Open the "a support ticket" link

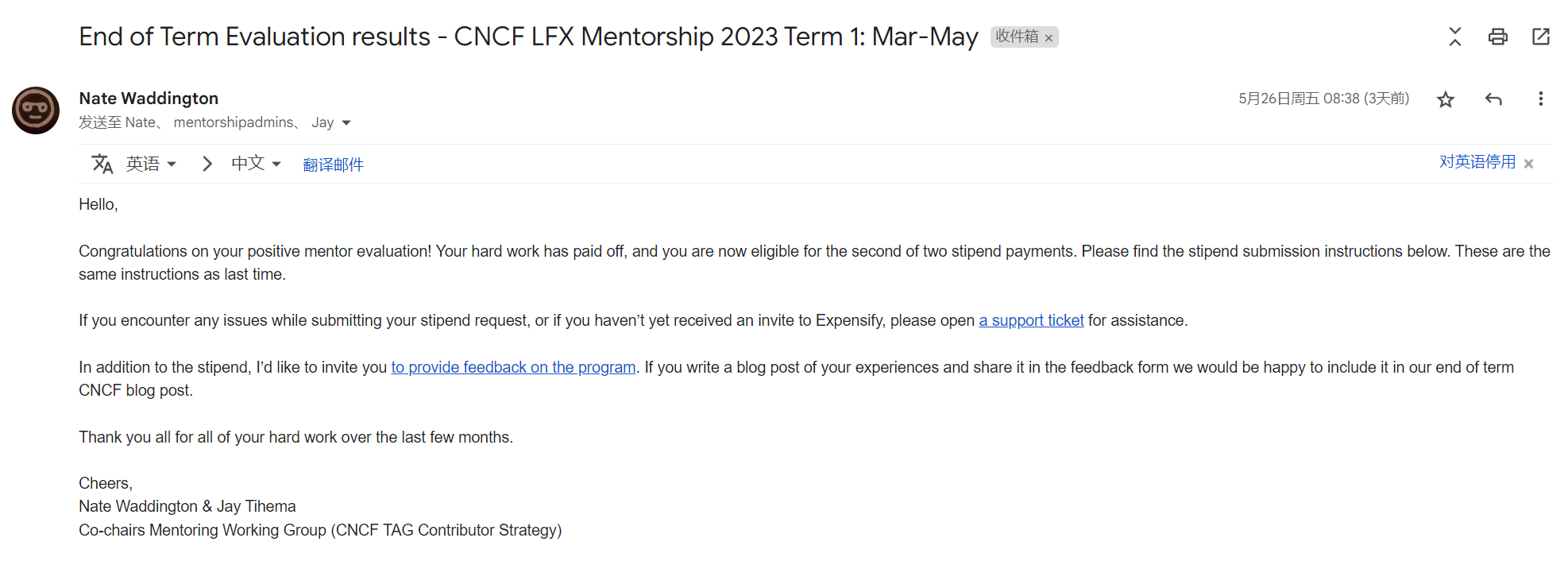click(x=1031, y=320)
